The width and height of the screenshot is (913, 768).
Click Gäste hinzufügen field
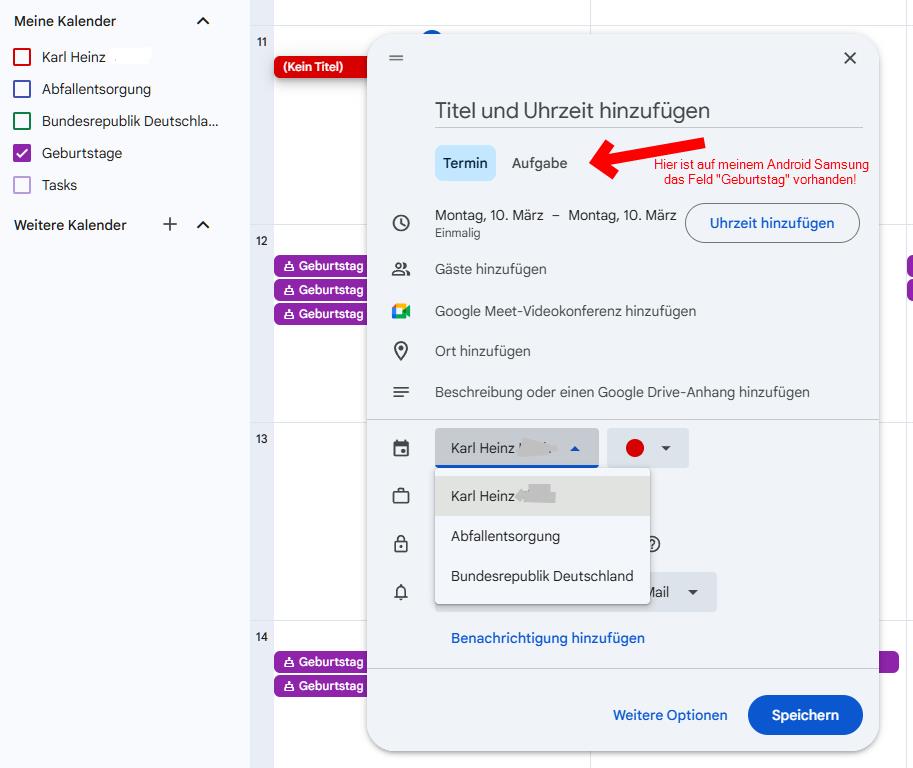click(x=490, y=269)
